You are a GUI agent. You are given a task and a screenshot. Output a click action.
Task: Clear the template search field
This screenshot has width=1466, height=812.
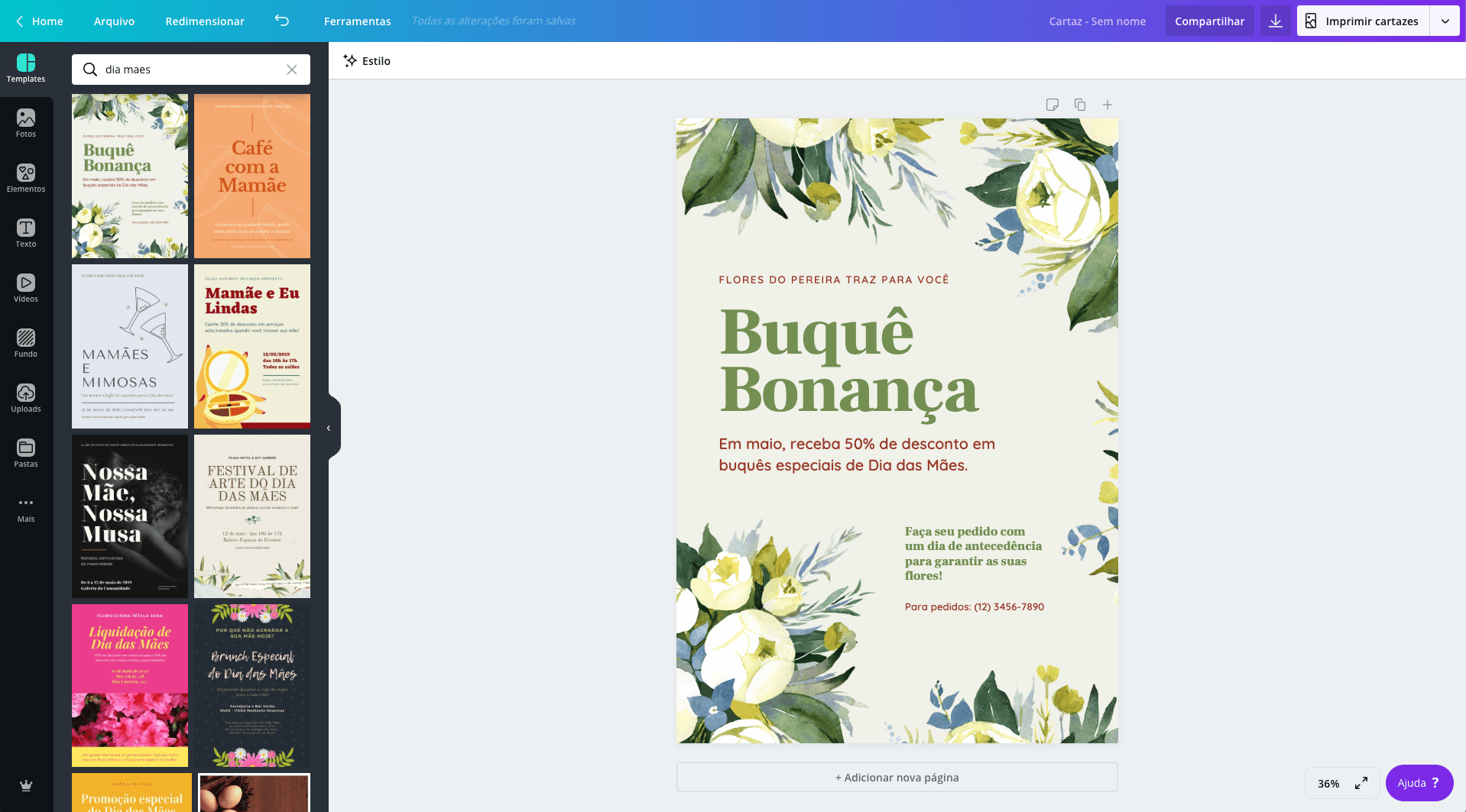pos(292,70)
